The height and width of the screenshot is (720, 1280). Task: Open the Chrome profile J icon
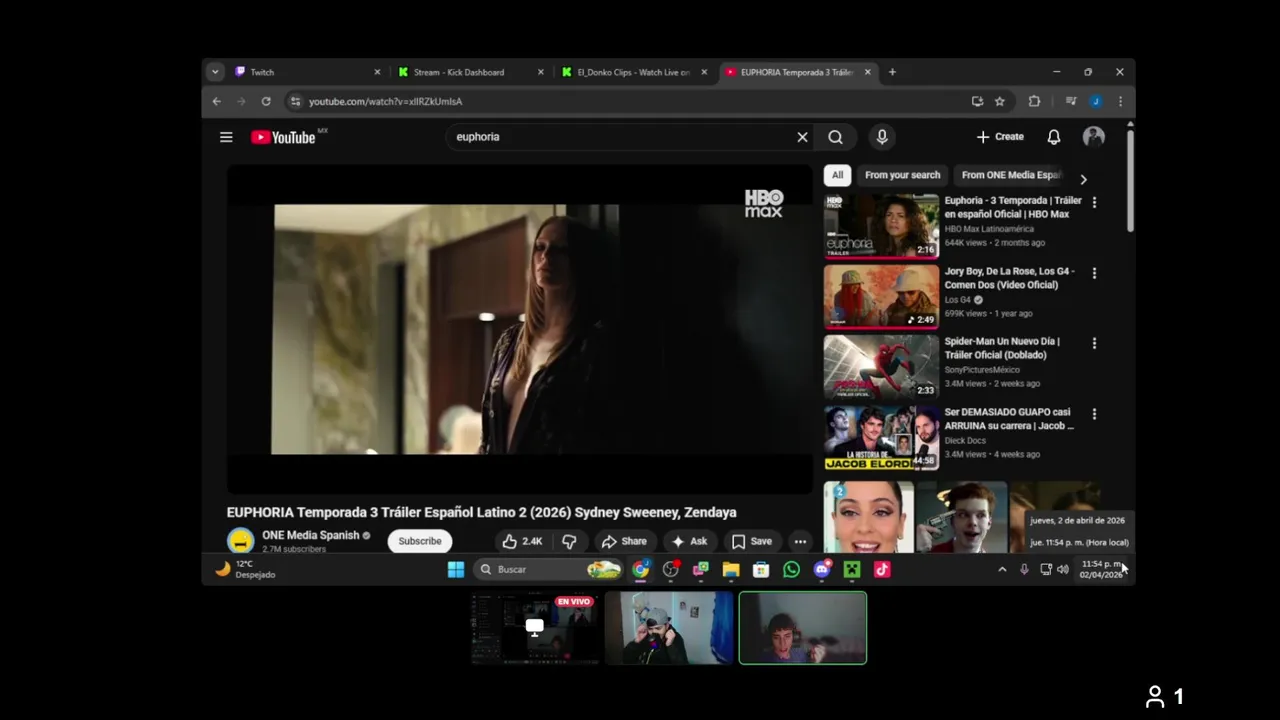[x=1096, y=101]
